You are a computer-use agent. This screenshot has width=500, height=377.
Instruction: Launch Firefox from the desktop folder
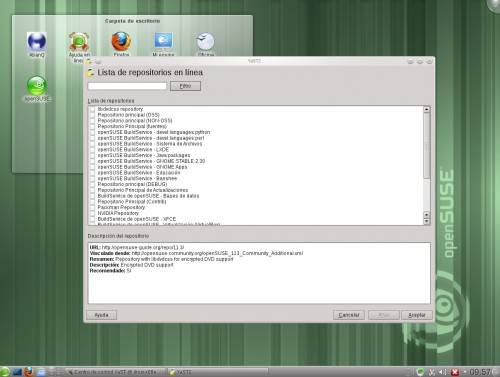tap(121, 43)
